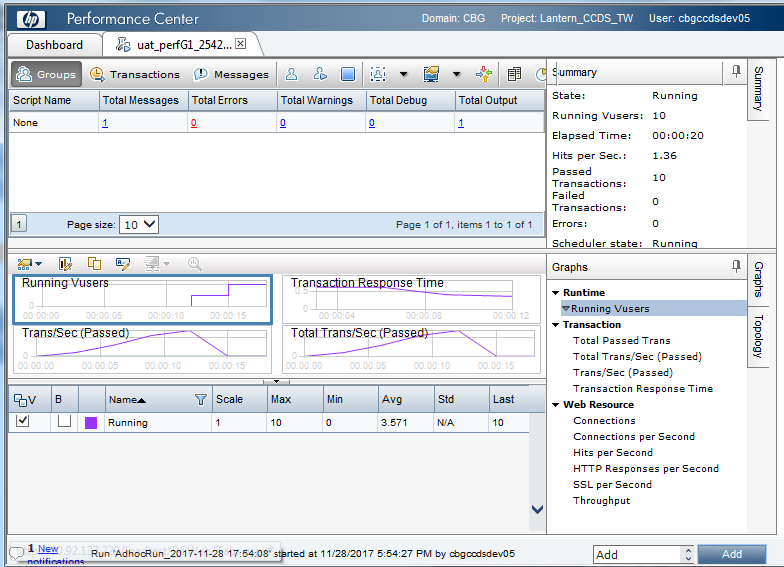Select Throughput tree item
The width and height of the screenshot is (784, 567).
point(602,500)
